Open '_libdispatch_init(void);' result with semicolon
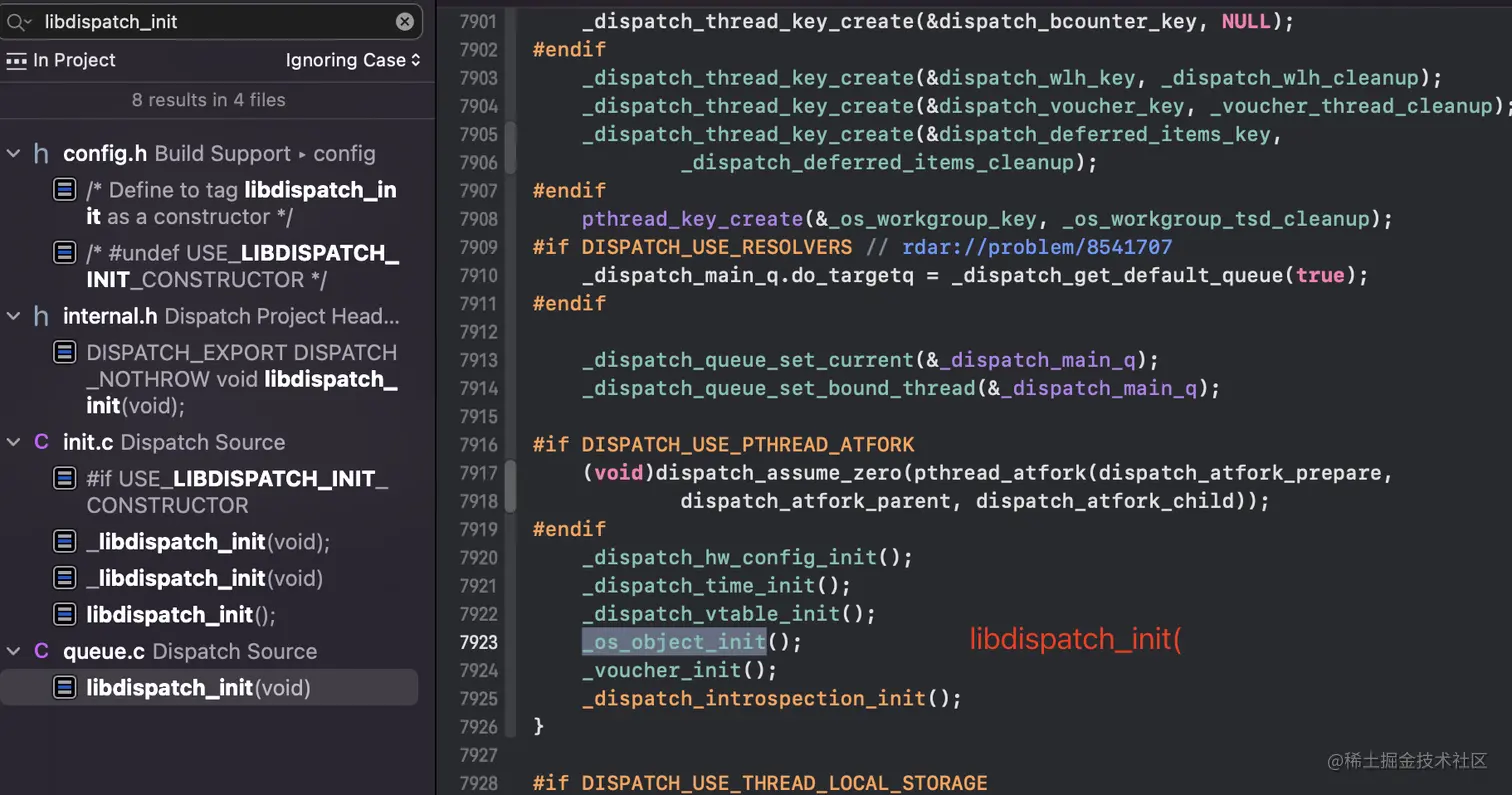The image size is (1512, 795). (208, 542)
